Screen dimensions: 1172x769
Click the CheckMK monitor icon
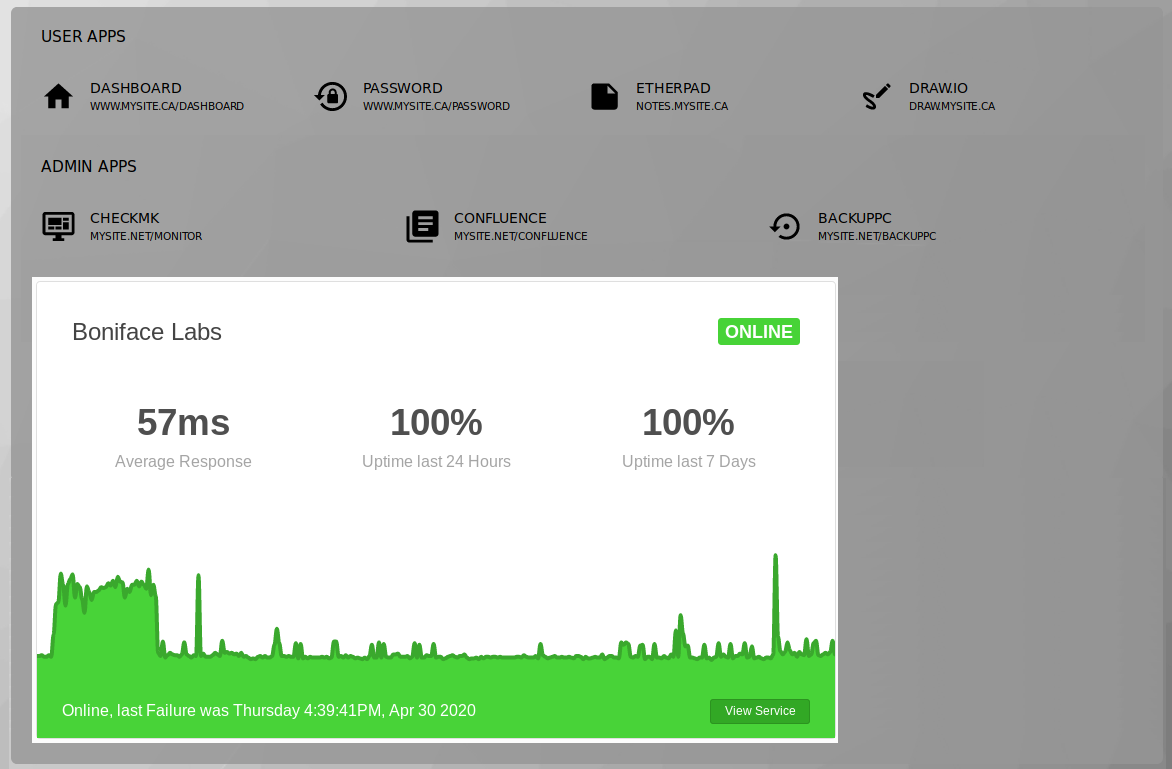tap(58, 226)
